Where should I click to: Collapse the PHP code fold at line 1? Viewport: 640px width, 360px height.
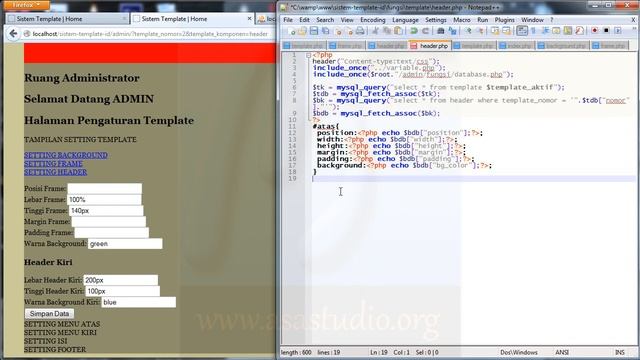tap(309, 55)
